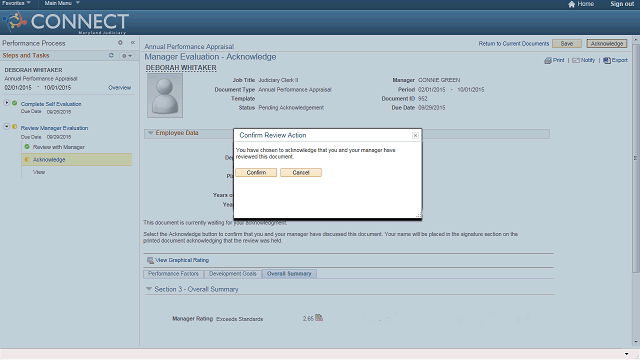Save the appraisal document

pos(567,44)
